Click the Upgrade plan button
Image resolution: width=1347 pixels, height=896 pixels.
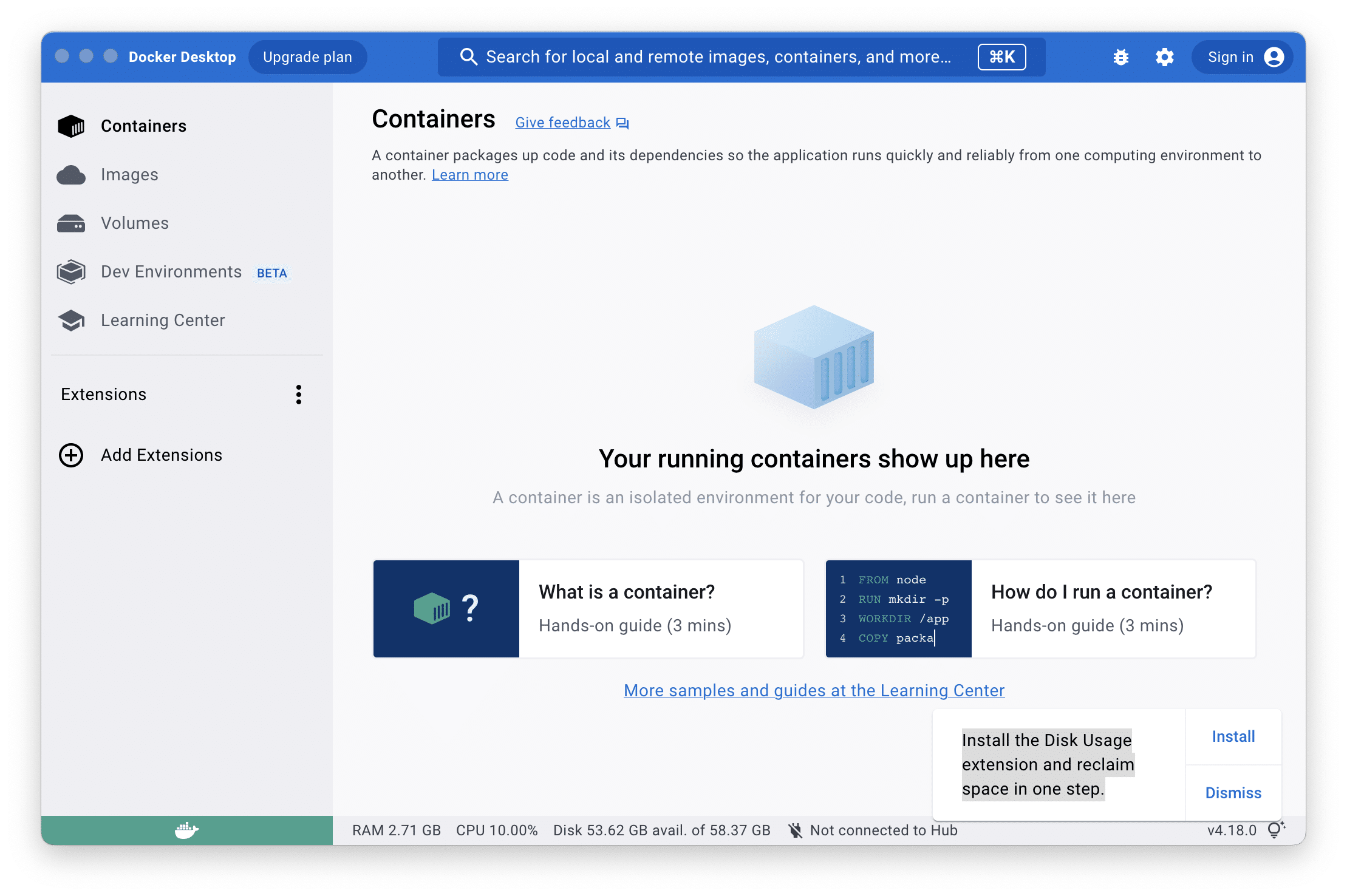tap(307, 57)
